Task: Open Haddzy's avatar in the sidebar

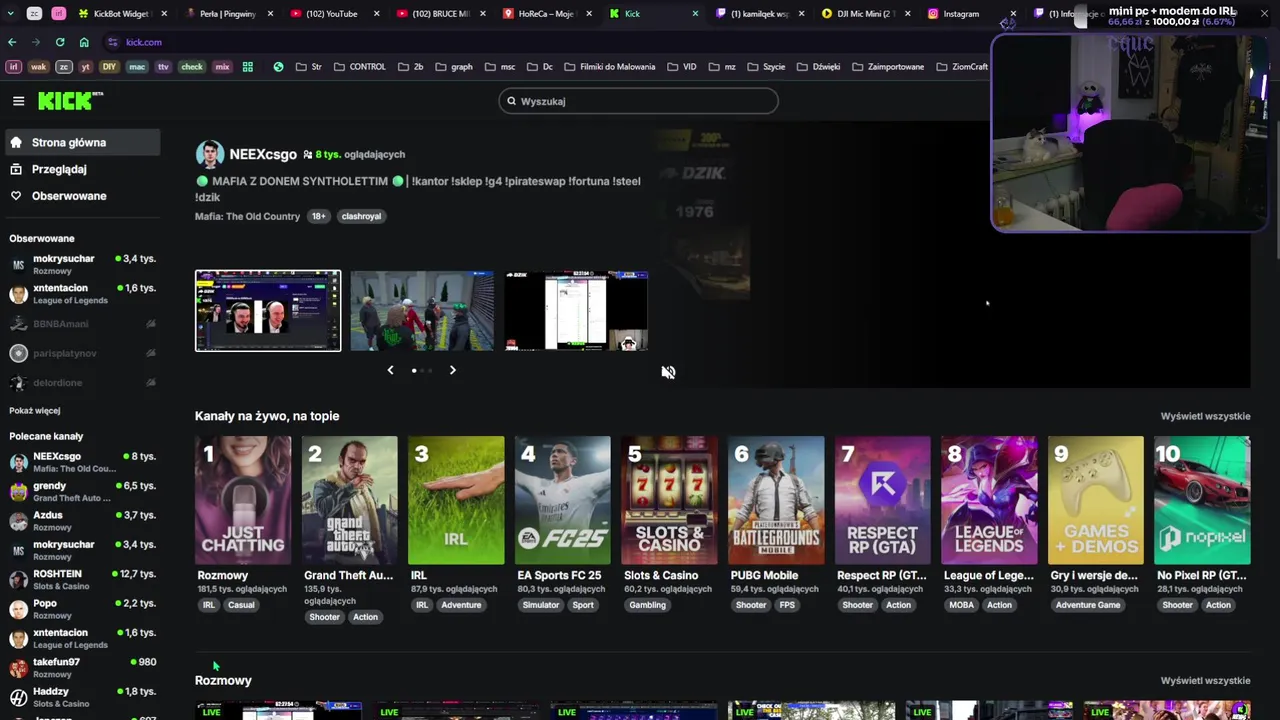Action: [x=18, y=697]
